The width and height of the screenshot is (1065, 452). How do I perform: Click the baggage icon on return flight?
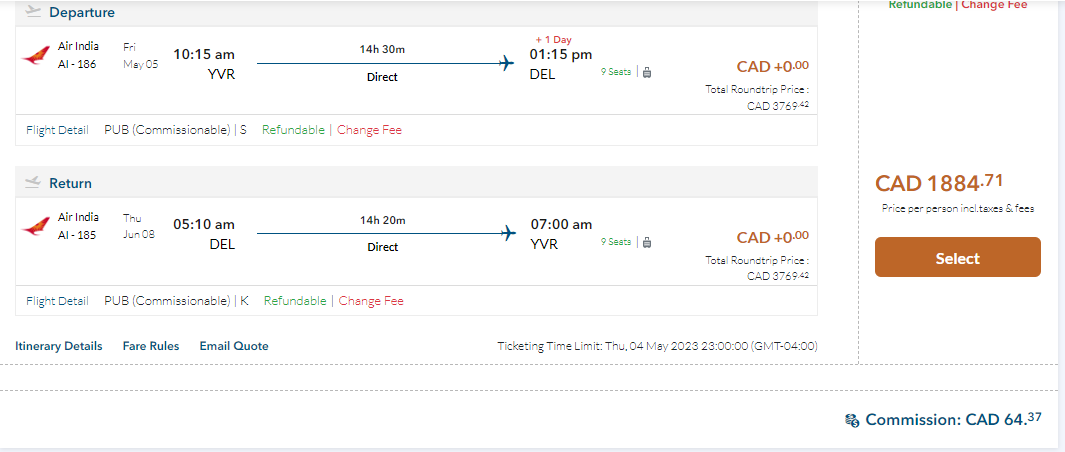tap(647, 242)
